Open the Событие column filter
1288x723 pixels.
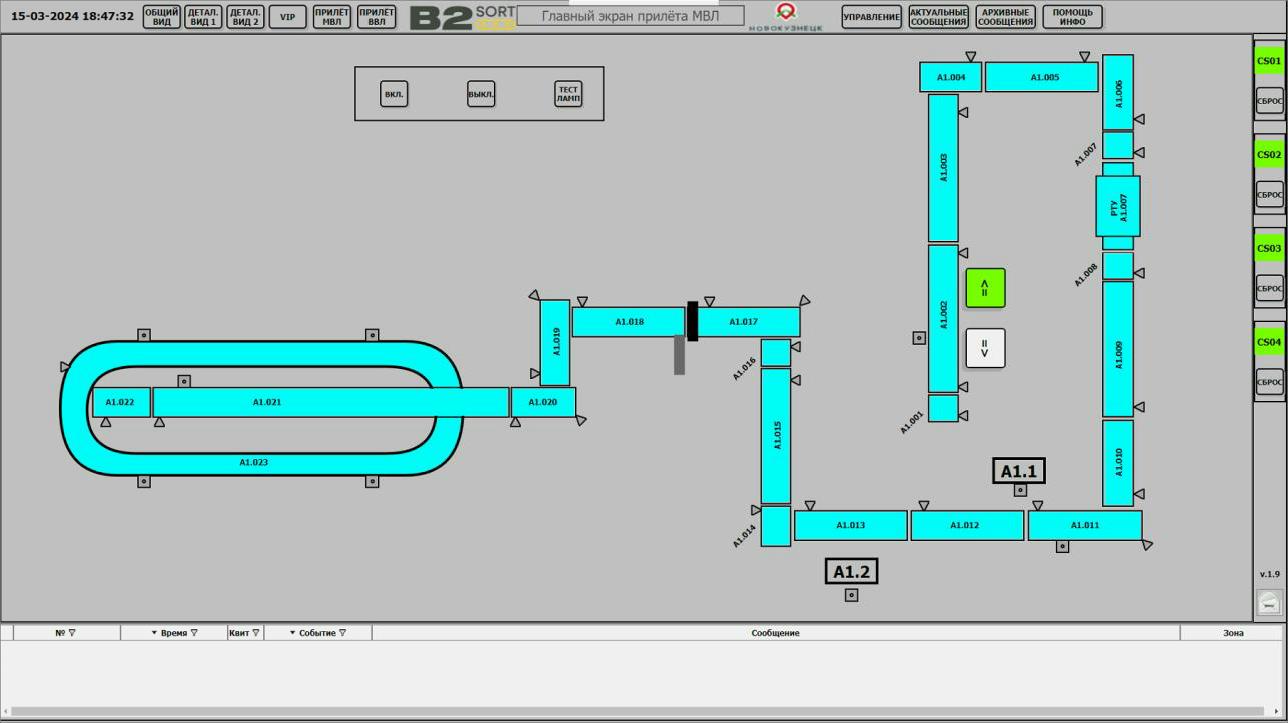tap(342, 633)
